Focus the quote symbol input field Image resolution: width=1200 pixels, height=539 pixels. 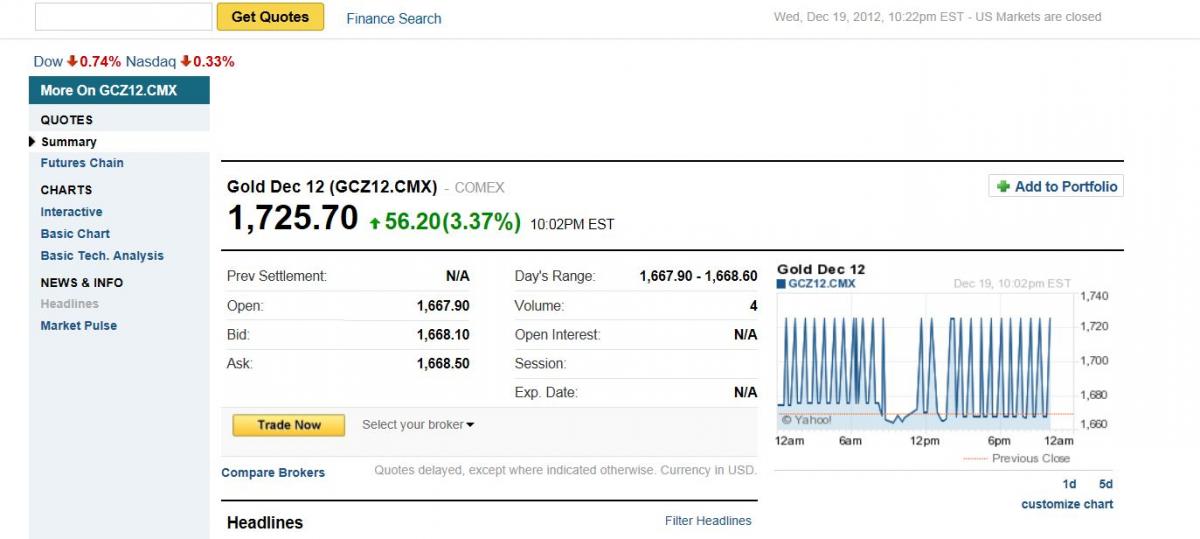click(x=123, y=17)
